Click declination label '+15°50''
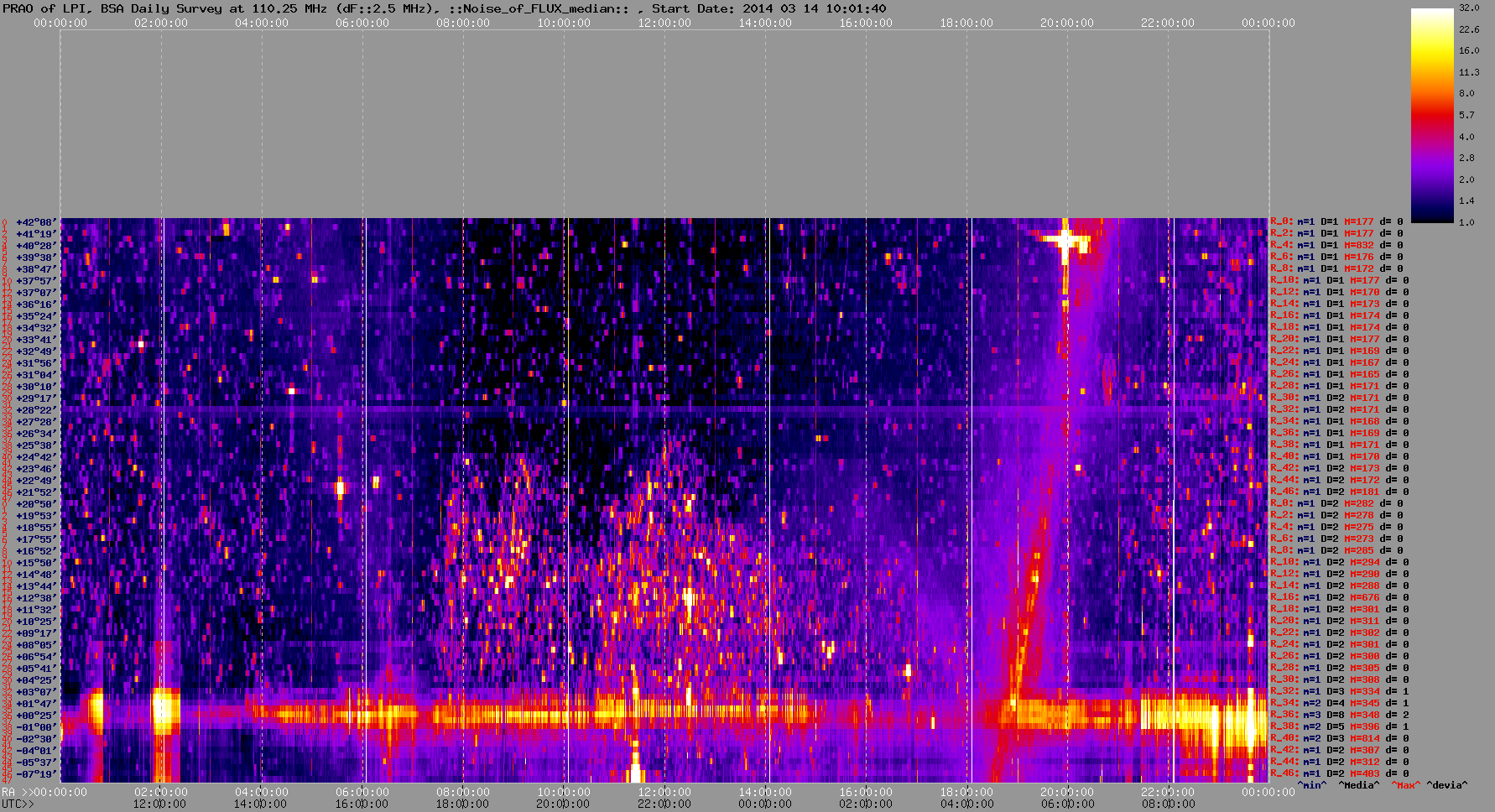 coord(36,563)
